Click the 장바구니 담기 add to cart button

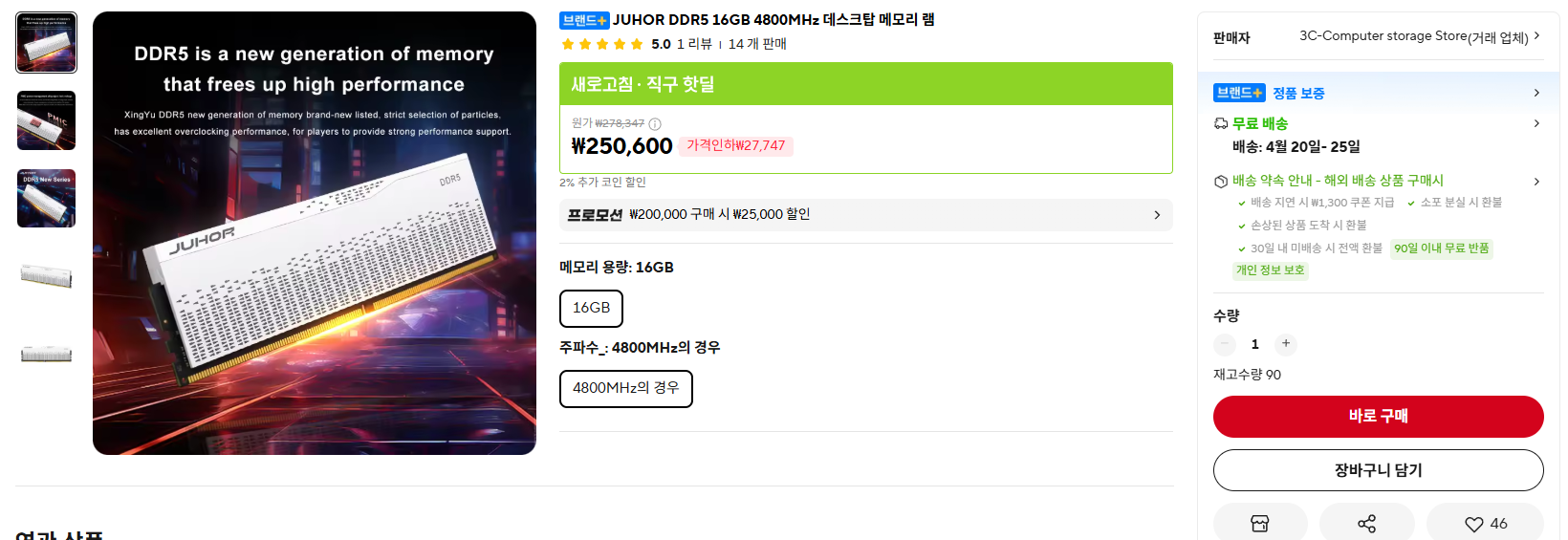coord(1378,470)
